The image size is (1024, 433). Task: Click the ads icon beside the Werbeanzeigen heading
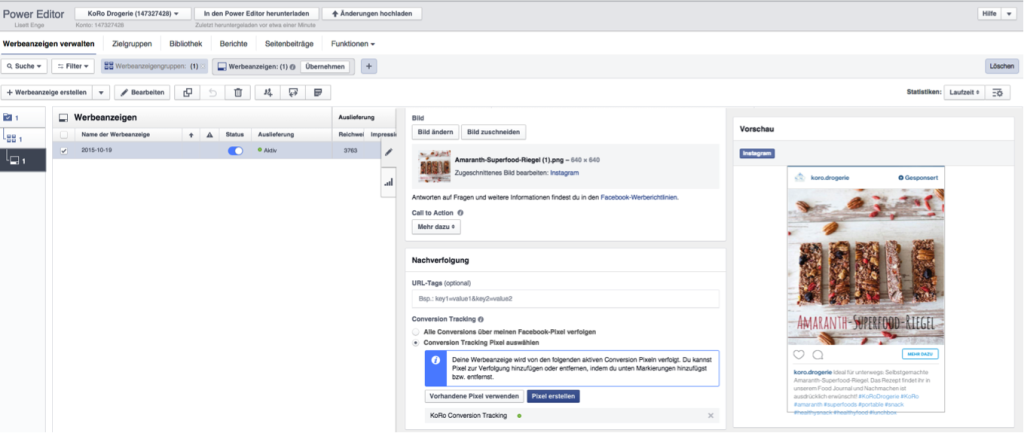pos(63,118)
